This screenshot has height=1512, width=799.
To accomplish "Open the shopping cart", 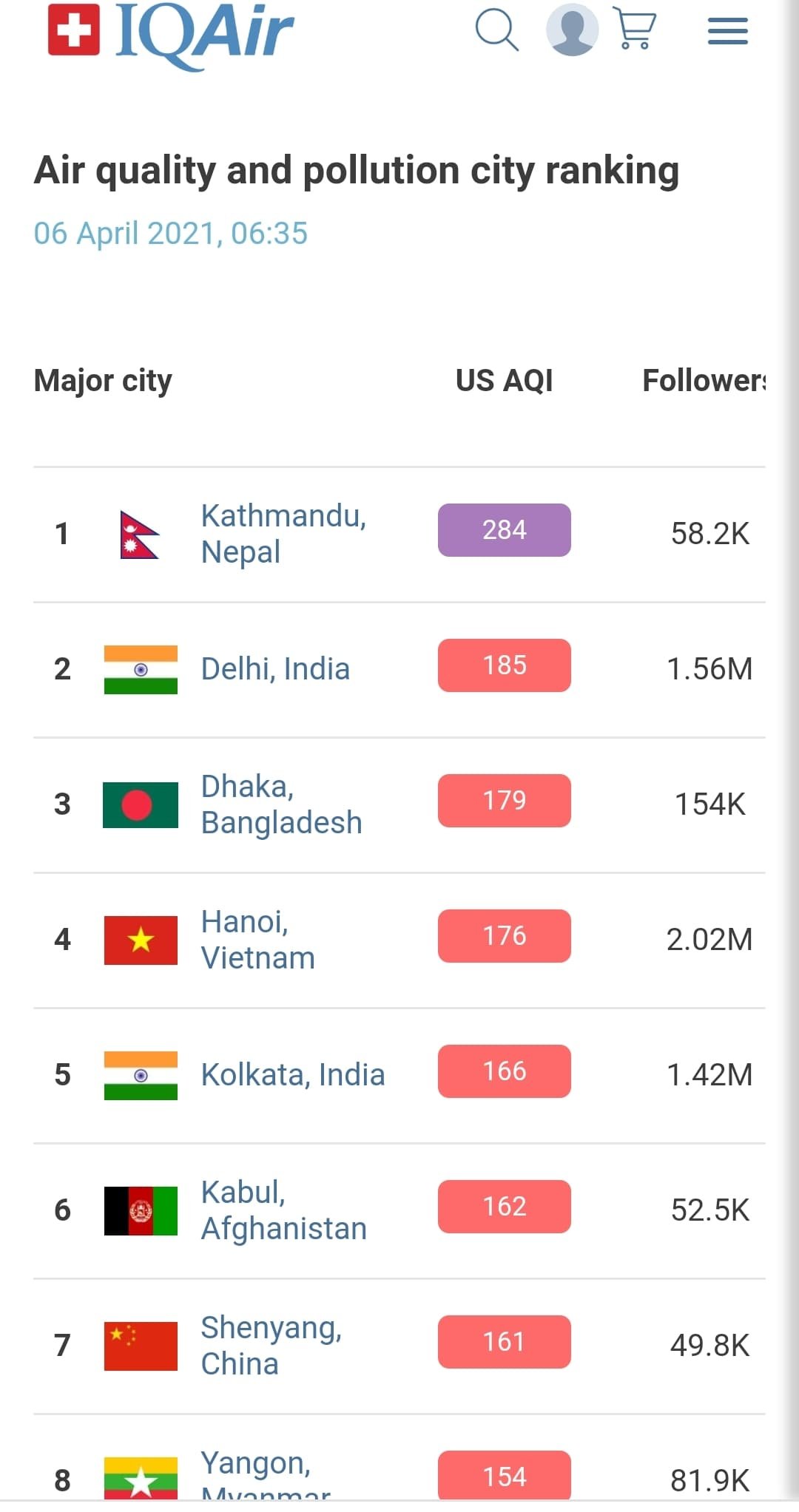I will click(636, 30).
